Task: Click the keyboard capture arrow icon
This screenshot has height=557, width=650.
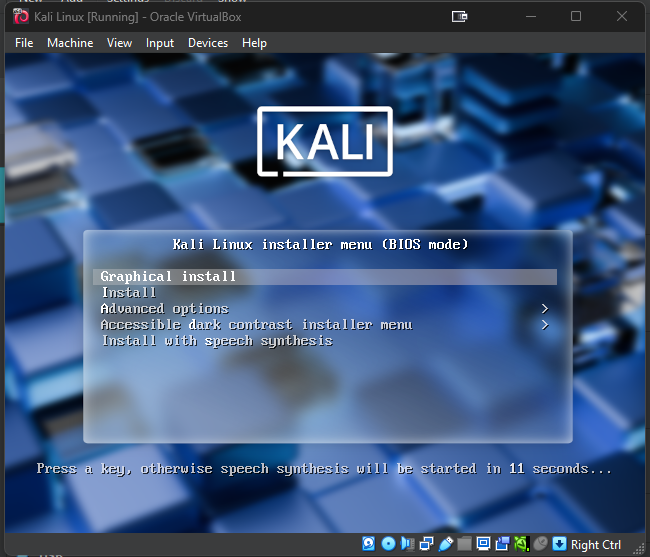Action: tap(559, 544)
